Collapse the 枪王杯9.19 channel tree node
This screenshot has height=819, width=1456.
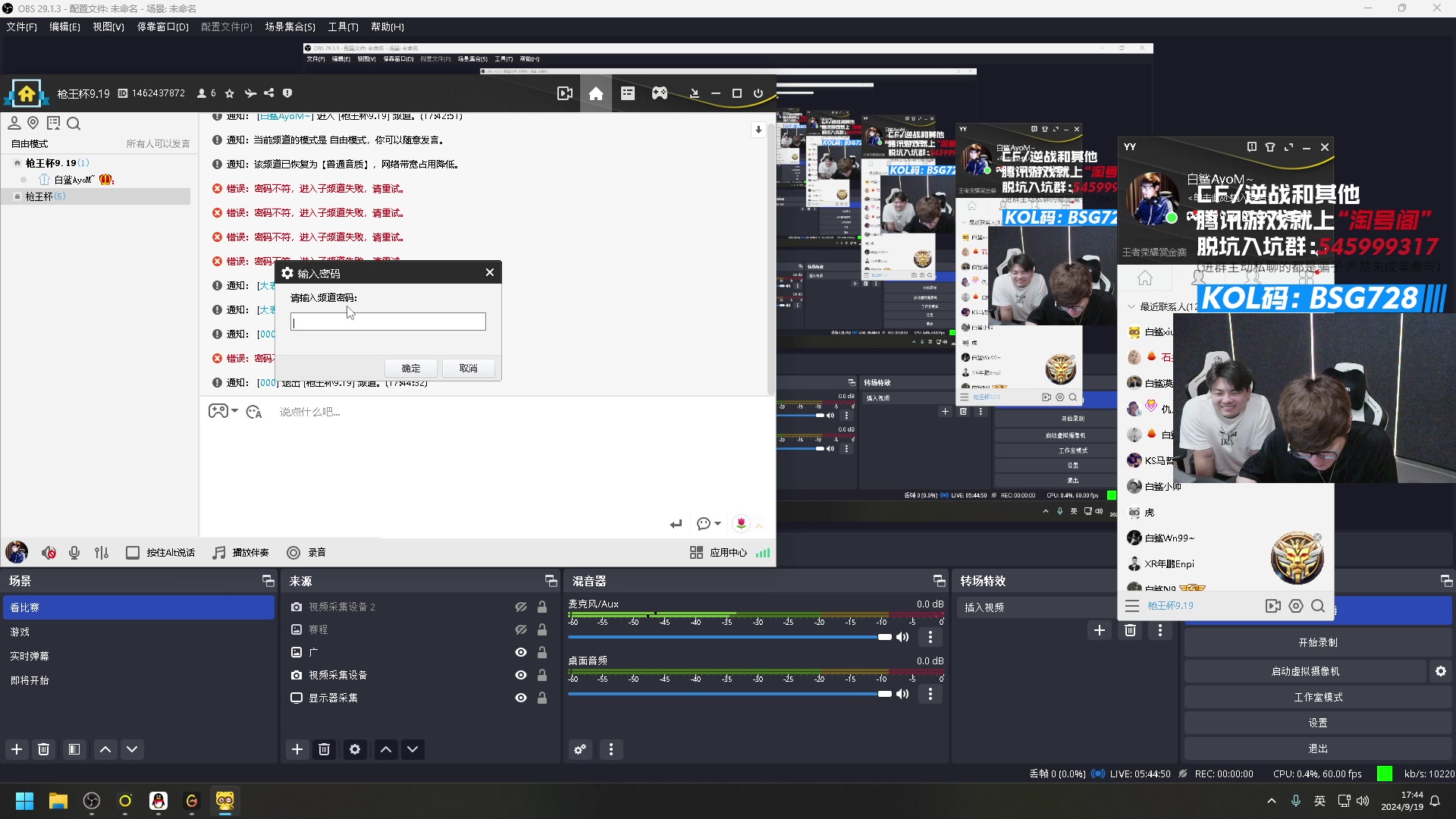coord(17,163)
